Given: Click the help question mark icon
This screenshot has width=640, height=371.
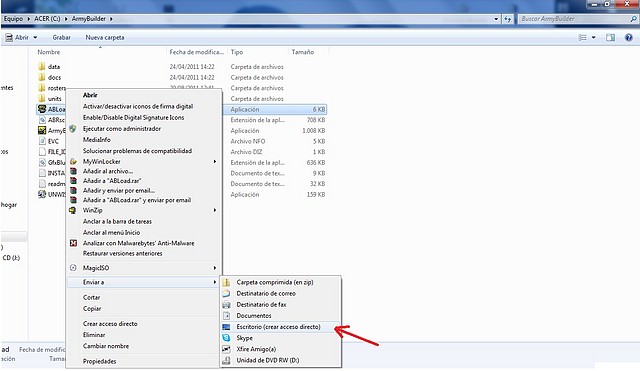Looking at the screenshot, I should pos(629,38).
